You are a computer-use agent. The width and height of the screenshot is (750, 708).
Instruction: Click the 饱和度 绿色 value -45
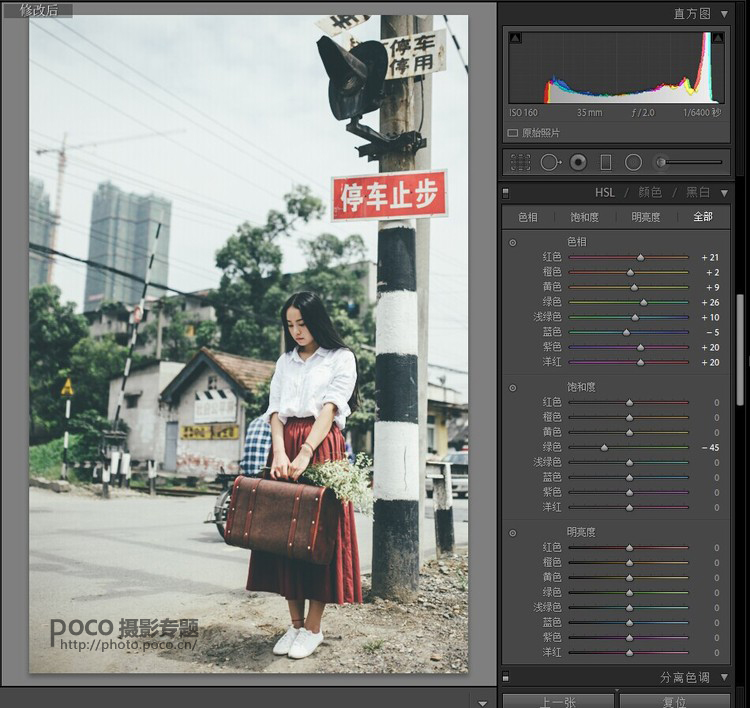[710, 448]
